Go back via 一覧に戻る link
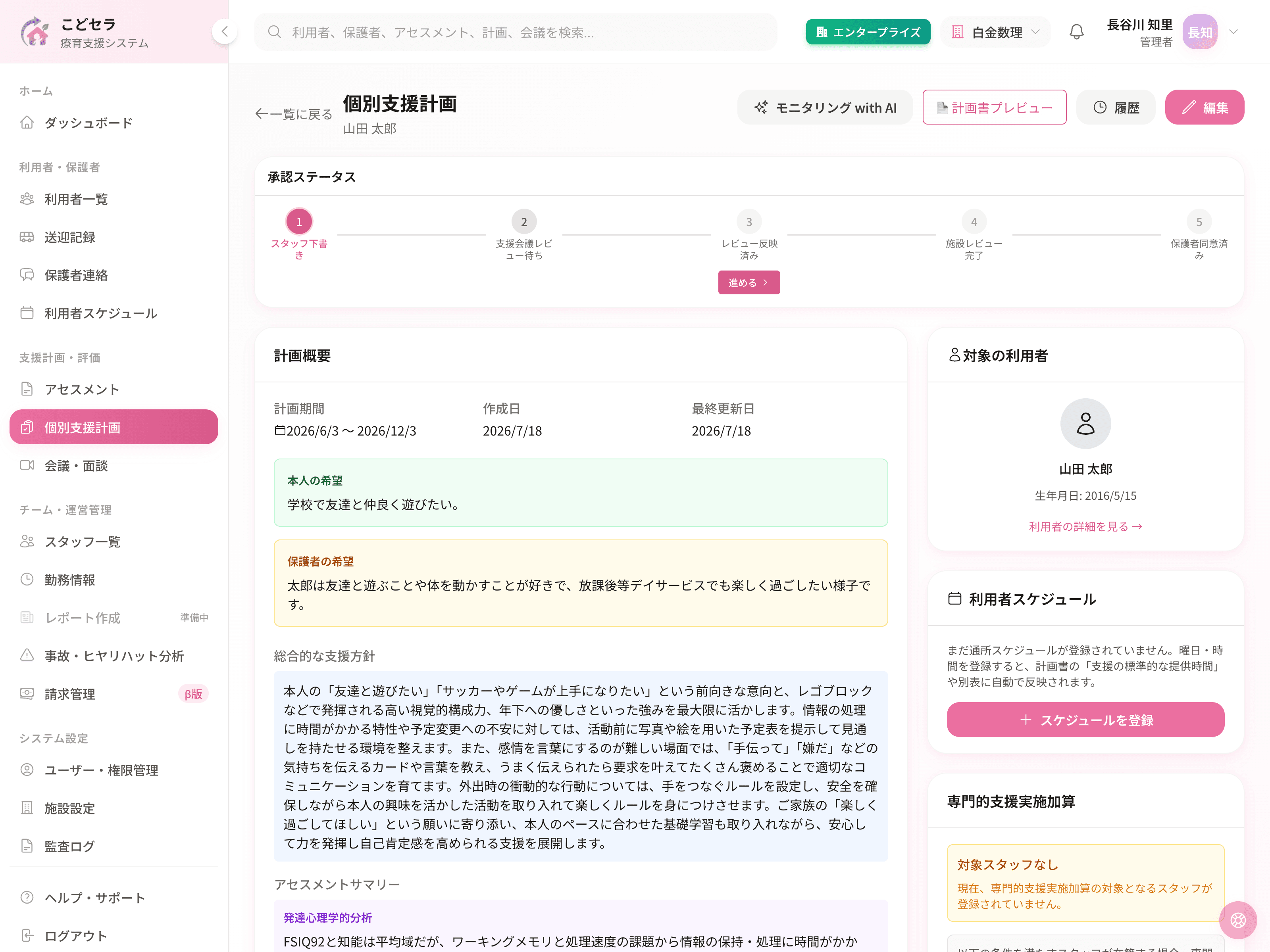The image size is (1270, 952). pos(294,114)
